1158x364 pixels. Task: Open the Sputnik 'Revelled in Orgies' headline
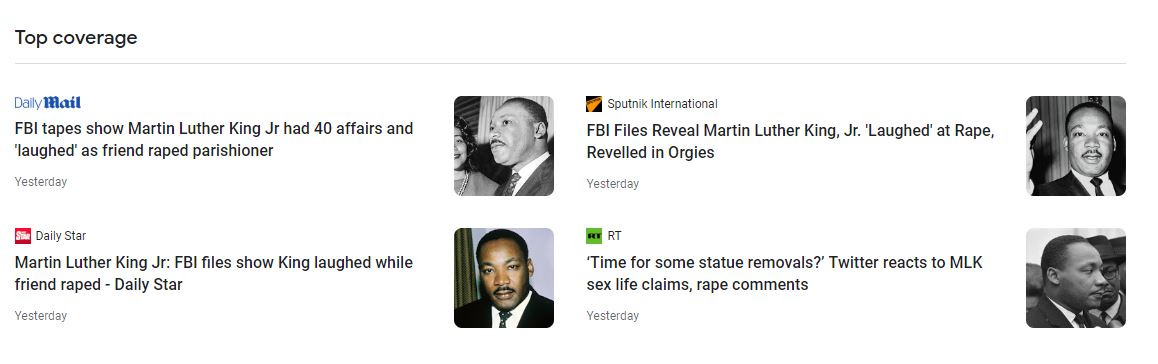790,142
